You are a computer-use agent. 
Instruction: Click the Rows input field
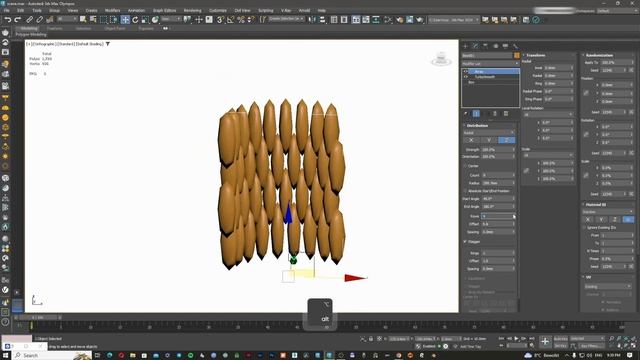point(498,216)
